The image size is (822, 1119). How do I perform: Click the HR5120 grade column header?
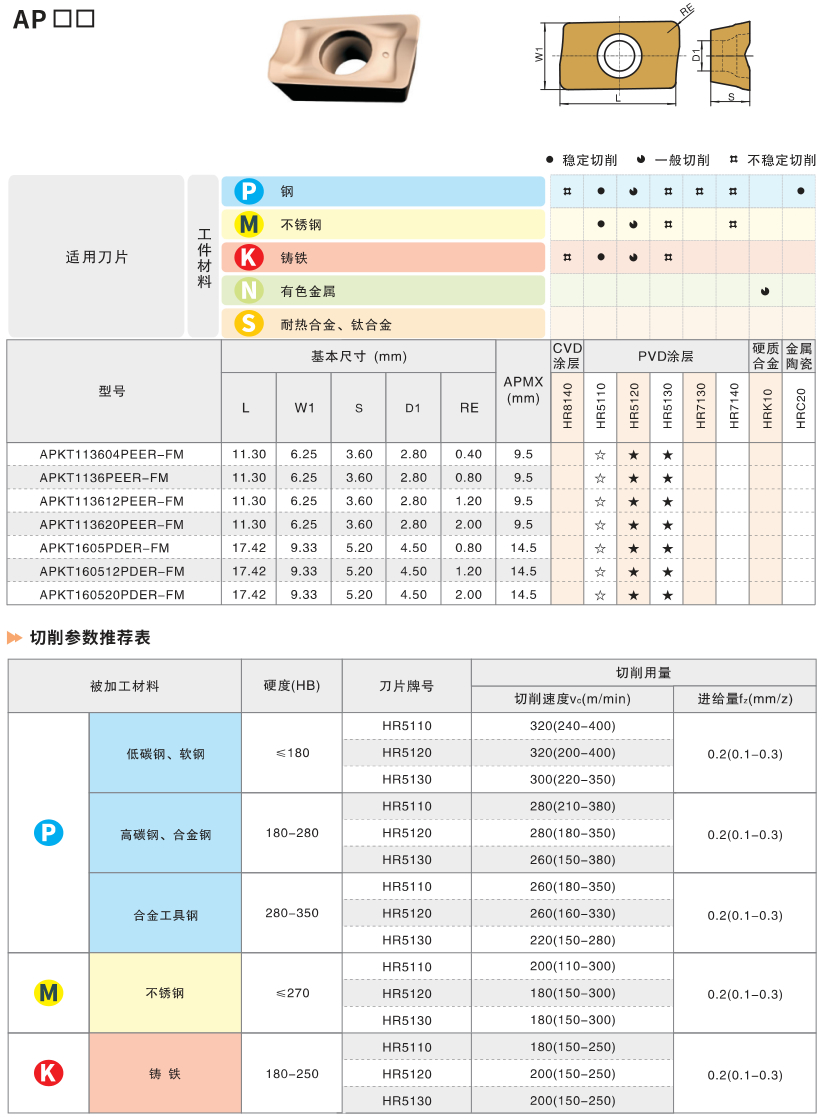[634, 406]
